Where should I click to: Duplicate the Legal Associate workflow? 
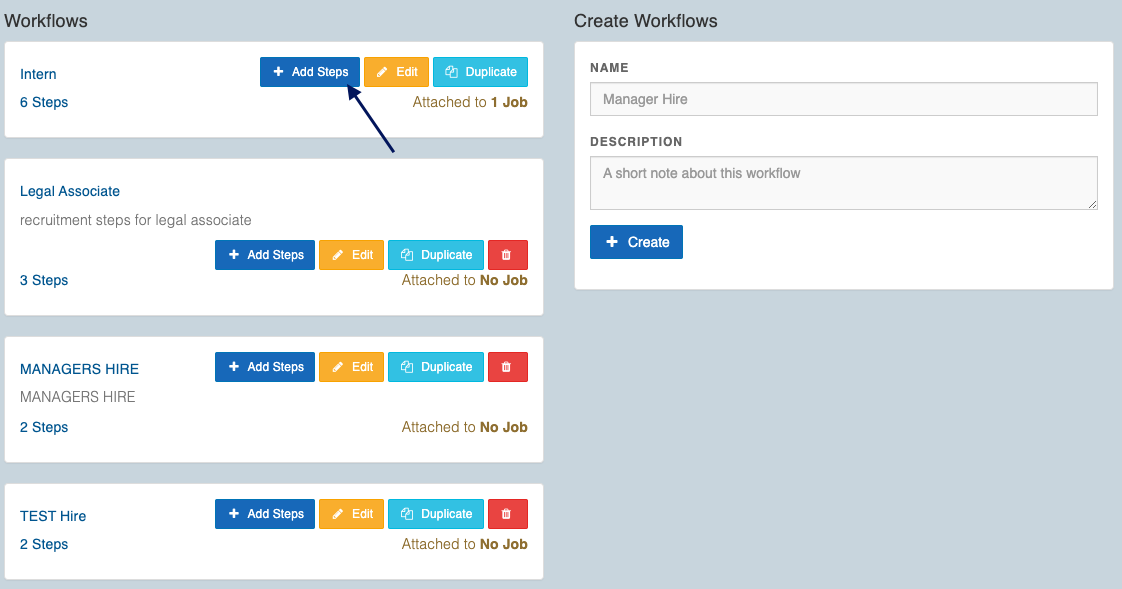click(436, 255)
